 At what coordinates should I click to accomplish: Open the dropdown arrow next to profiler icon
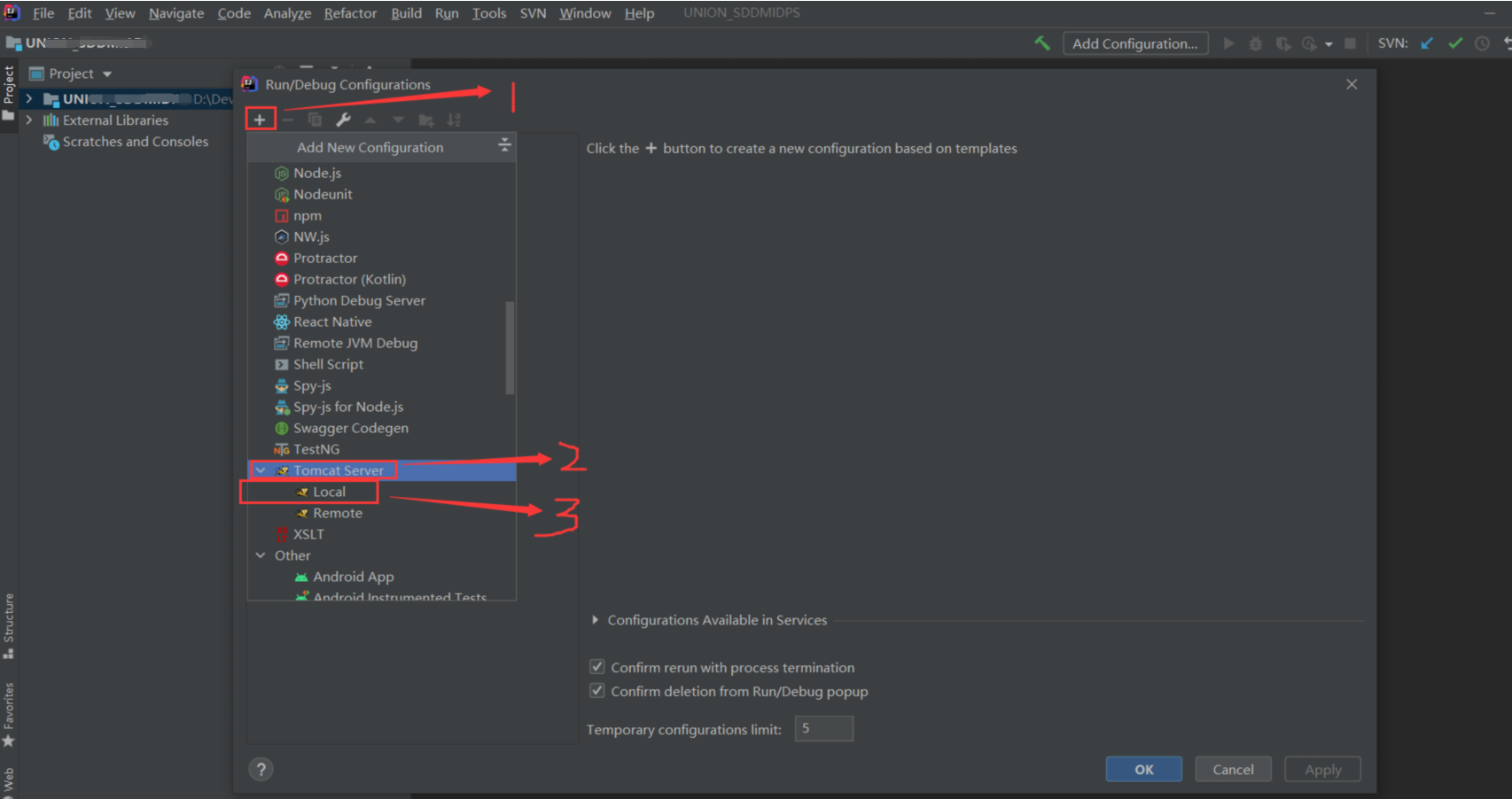(x=1329, y=44)
